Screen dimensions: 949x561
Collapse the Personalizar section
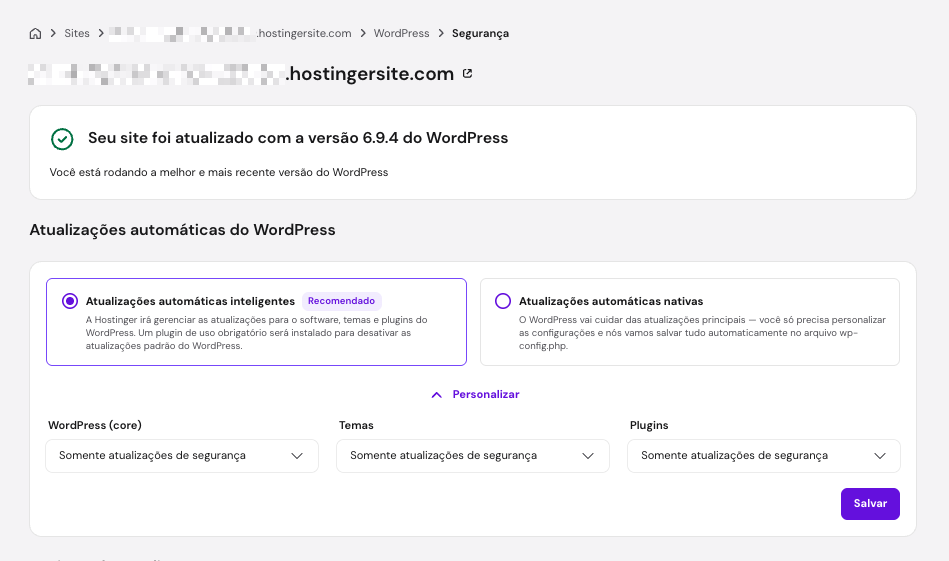[x=475, y=395]
